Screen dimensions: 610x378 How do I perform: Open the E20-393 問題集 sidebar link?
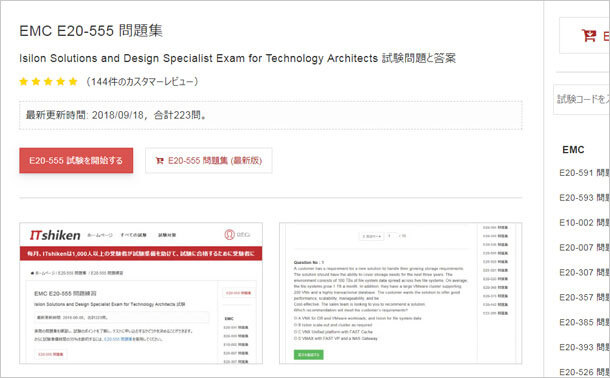[x=584, y=347]
